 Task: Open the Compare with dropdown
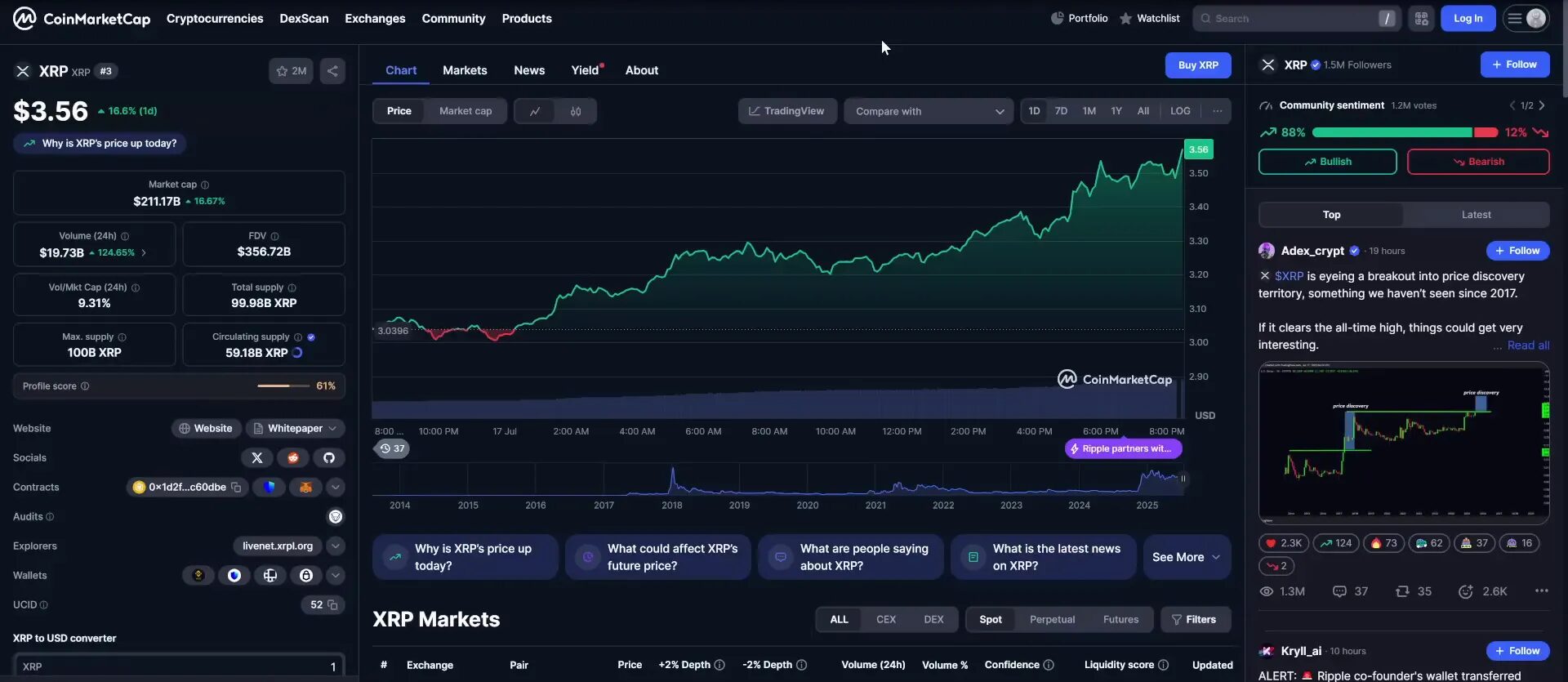929,111
